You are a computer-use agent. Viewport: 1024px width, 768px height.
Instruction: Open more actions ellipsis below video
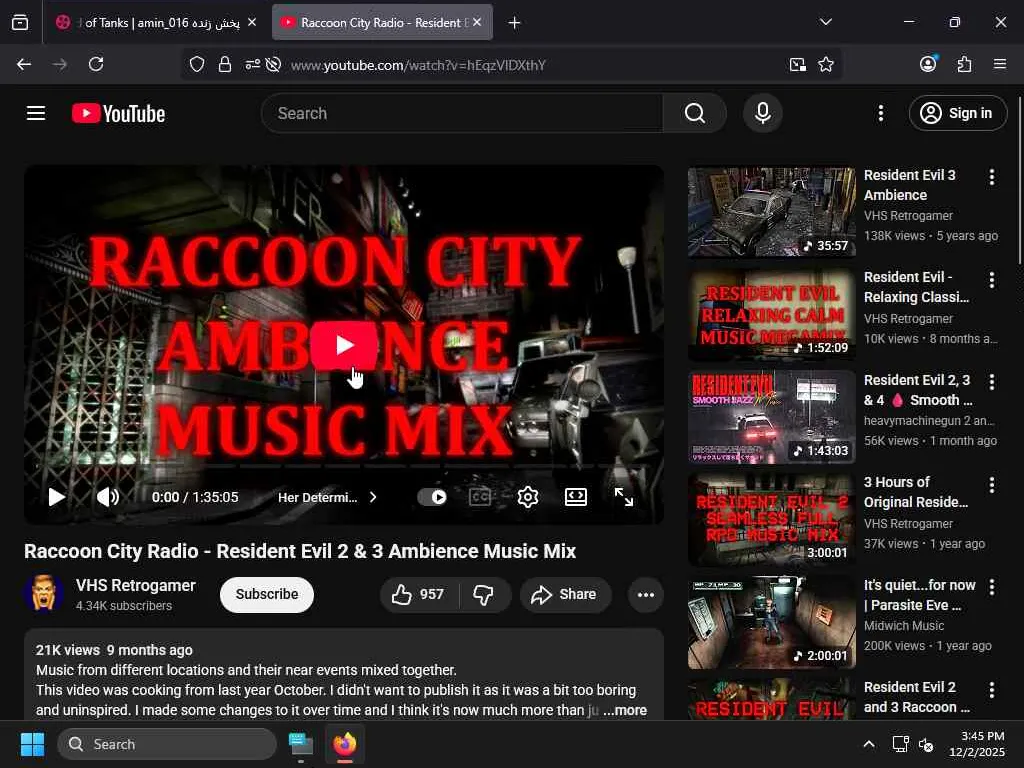click(646, 594)
